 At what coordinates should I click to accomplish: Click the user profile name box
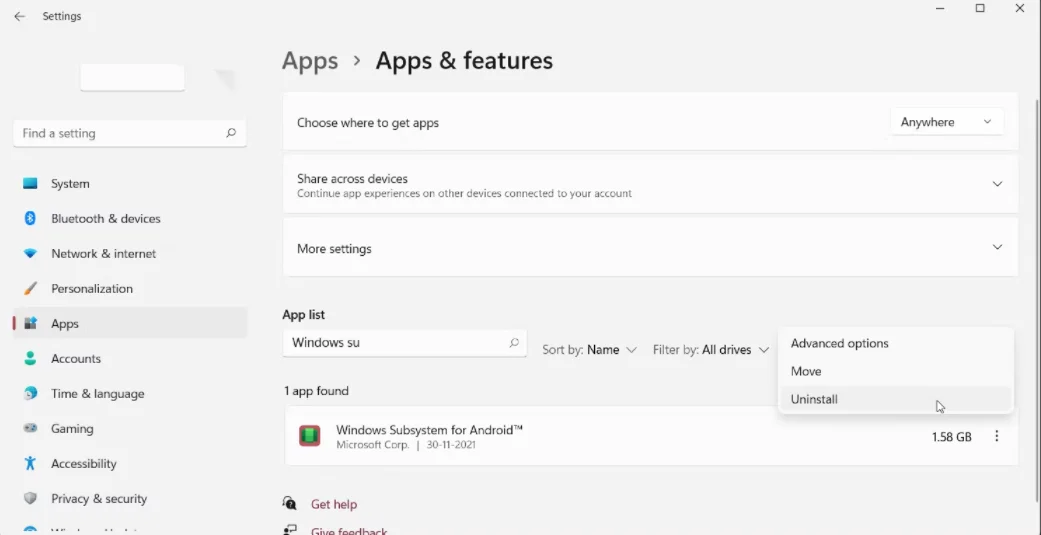(x=132, y=78)
